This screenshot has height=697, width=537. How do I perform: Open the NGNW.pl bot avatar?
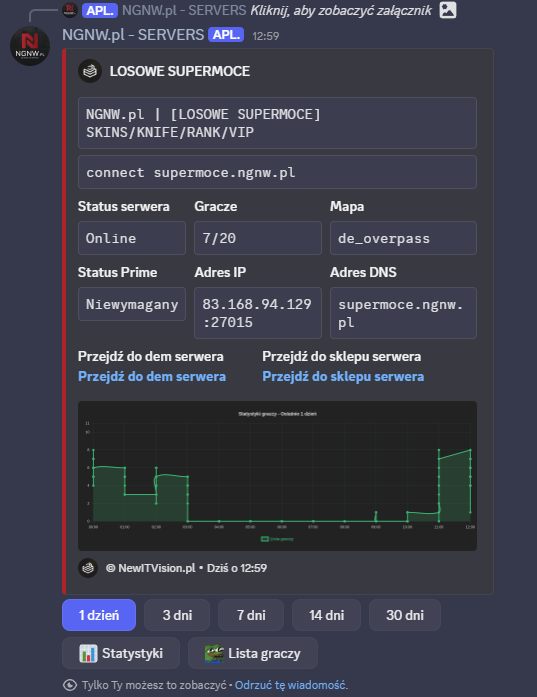pos(30,46)
